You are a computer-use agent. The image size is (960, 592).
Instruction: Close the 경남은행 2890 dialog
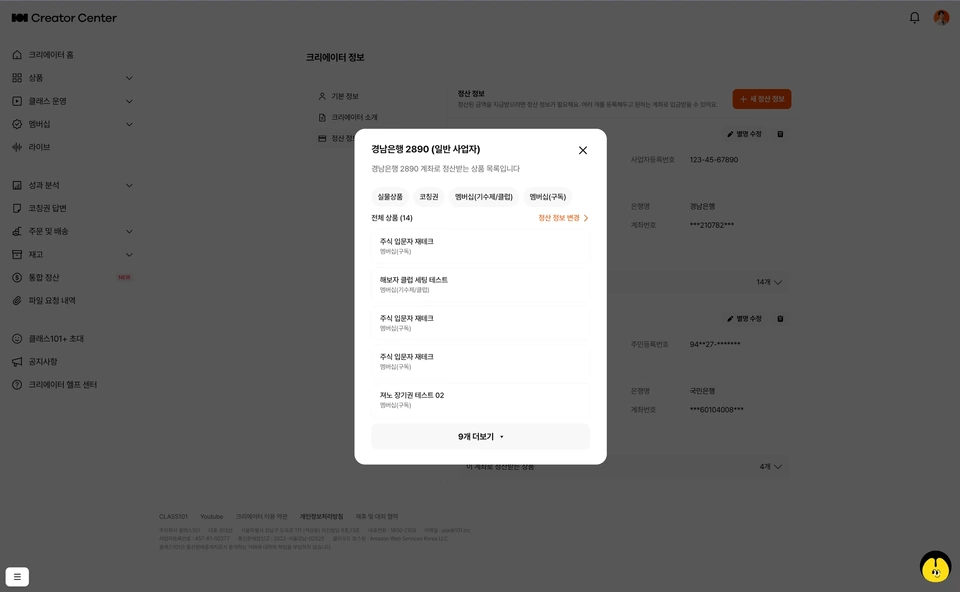[583, 150]
